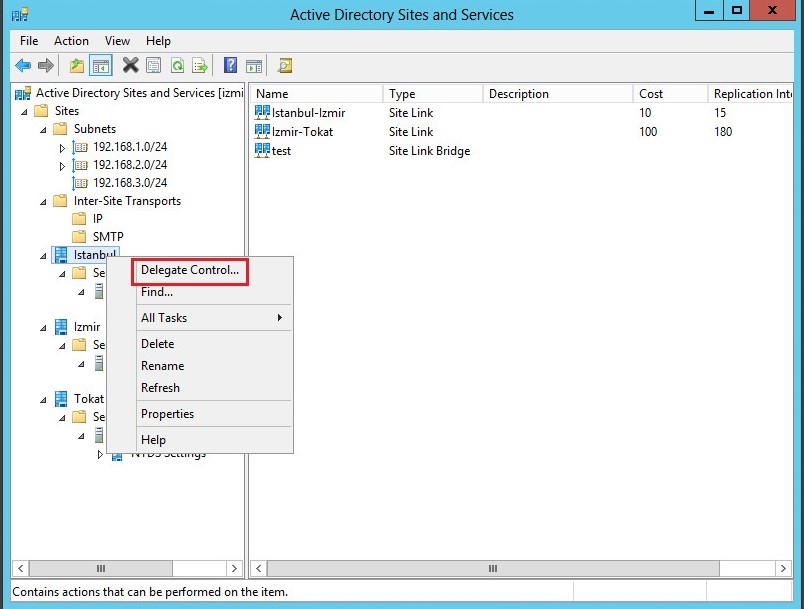Open the View menu
This screenshot has height=609, width=804.
(117, 41)
